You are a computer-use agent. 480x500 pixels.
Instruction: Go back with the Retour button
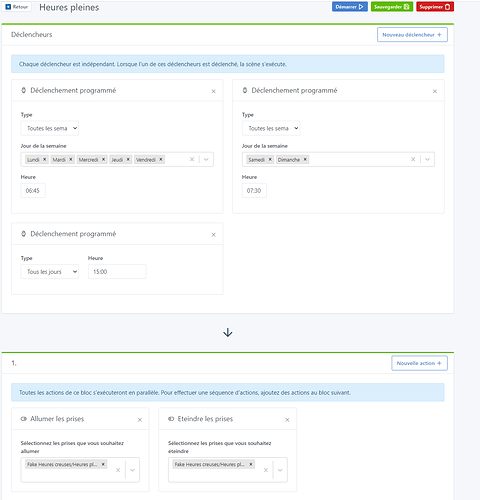(x=17, y=7)
